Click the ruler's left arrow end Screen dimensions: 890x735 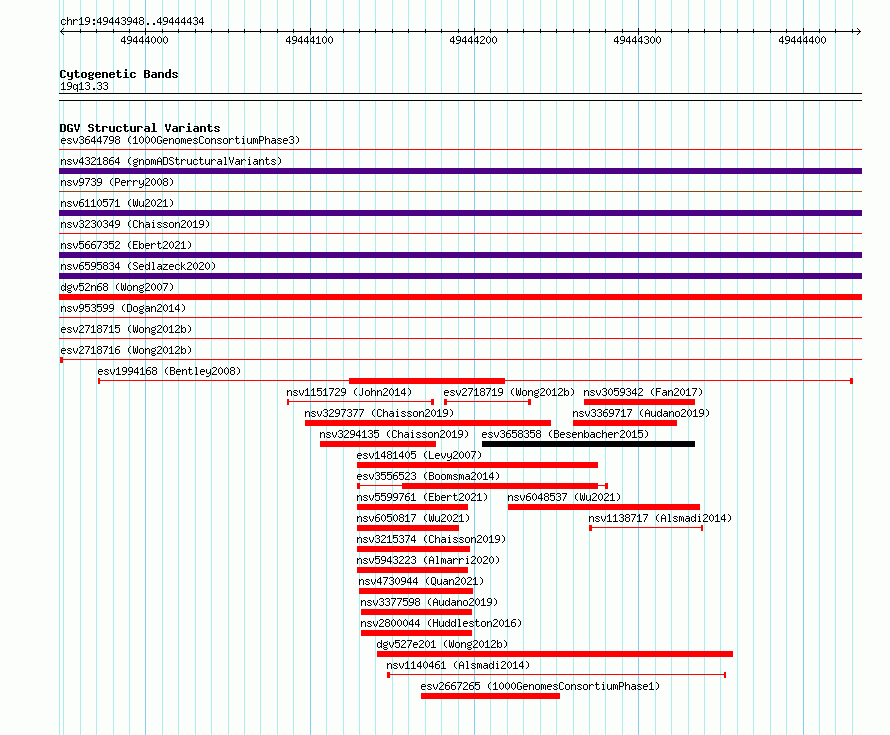point(62,31)
